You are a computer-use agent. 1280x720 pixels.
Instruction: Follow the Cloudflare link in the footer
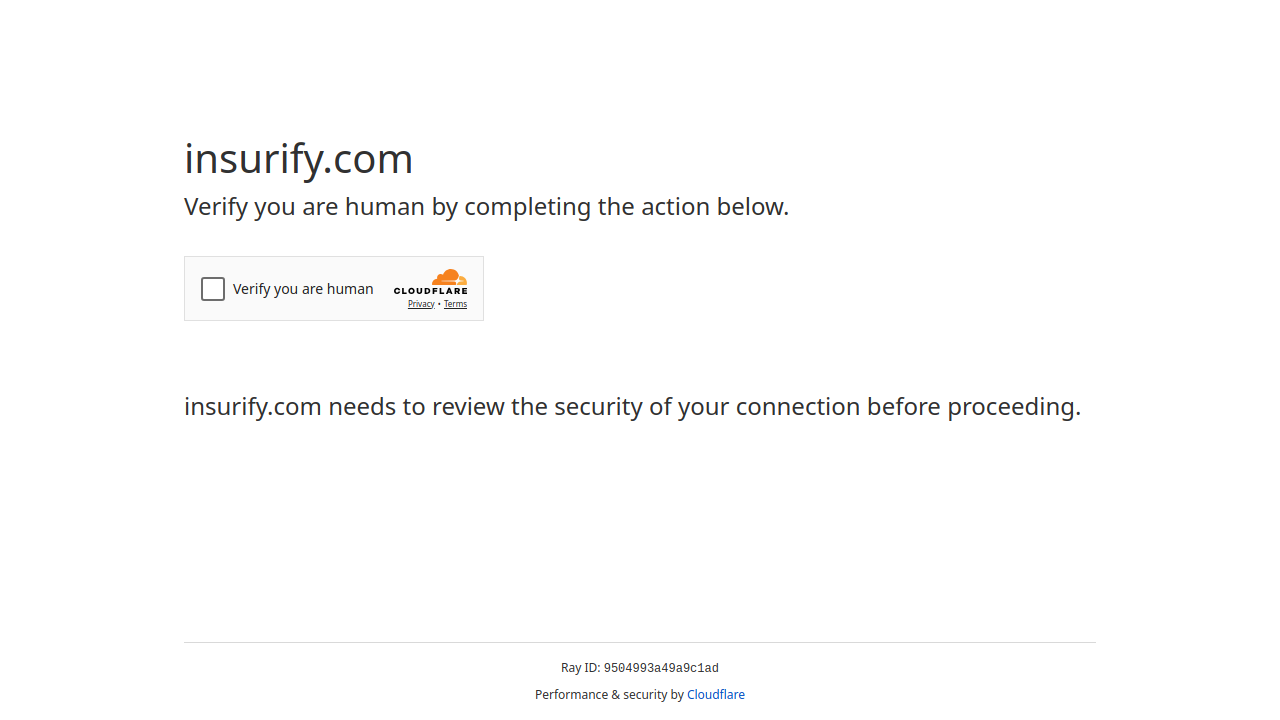[x=716, y=695]
